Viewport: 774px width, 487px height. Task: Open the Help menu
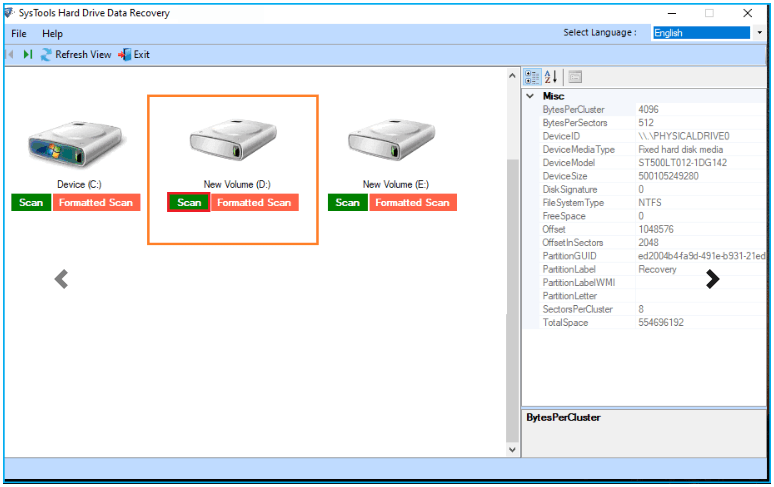[x=52, y=34]
